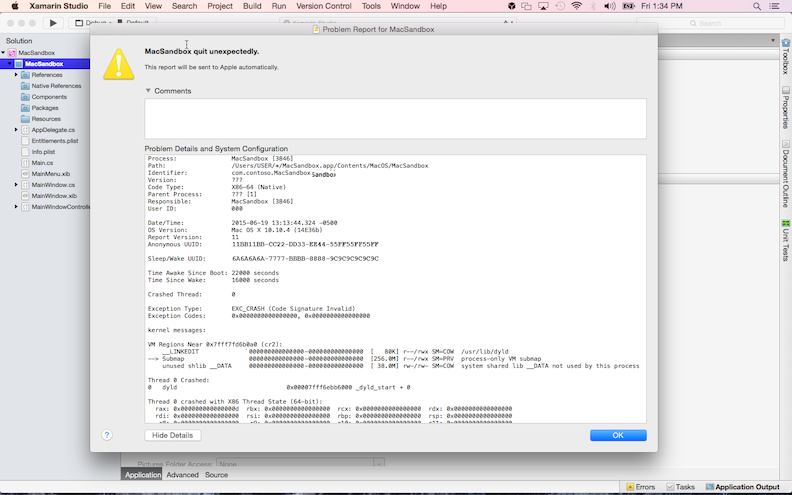Select Entitlements.plist file
Image resolution: width=792 pixels, height=495 pixels.
point(55,141)
